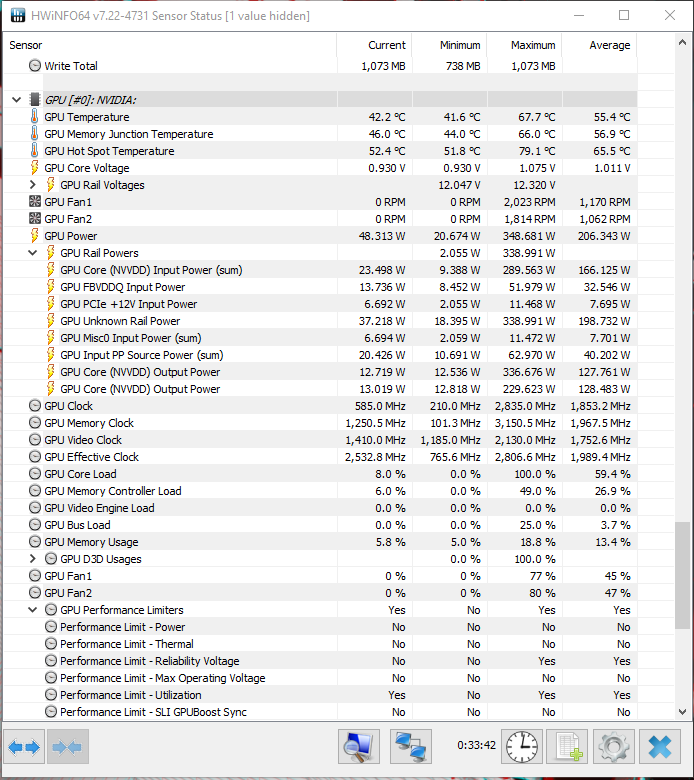Click the GPU Hot Spot Temperature thermometer icon
Viewport: 694px width, 780px height.
pos(34,151)
